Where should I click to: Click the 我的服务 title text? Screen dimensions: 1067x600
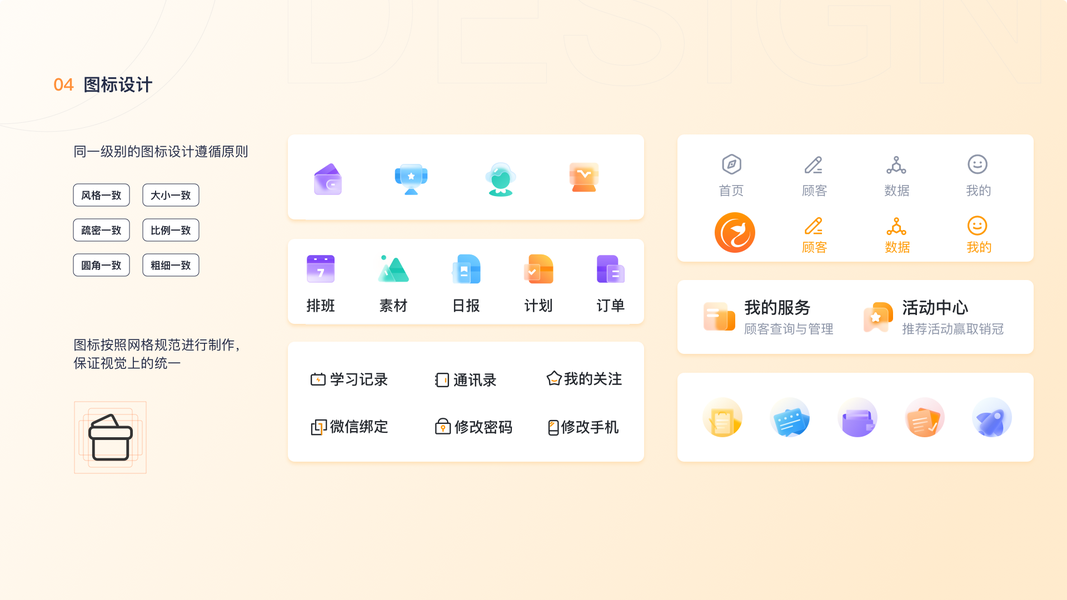777,307
